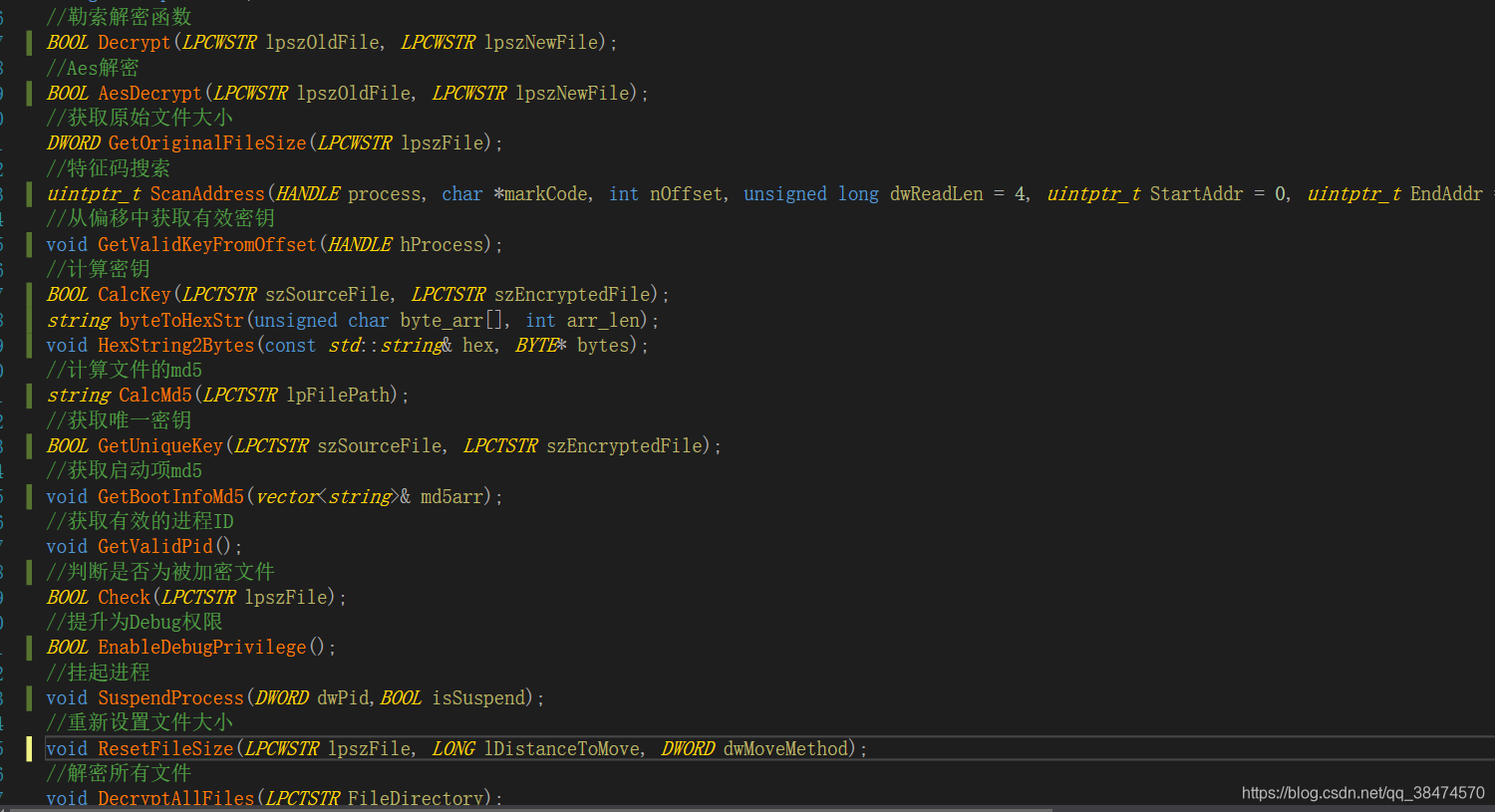Image resolution: width=1495 pixels, height=812 pixels.
Task: Click the DecryptAllFiles function name
Action: coord(176,798)
